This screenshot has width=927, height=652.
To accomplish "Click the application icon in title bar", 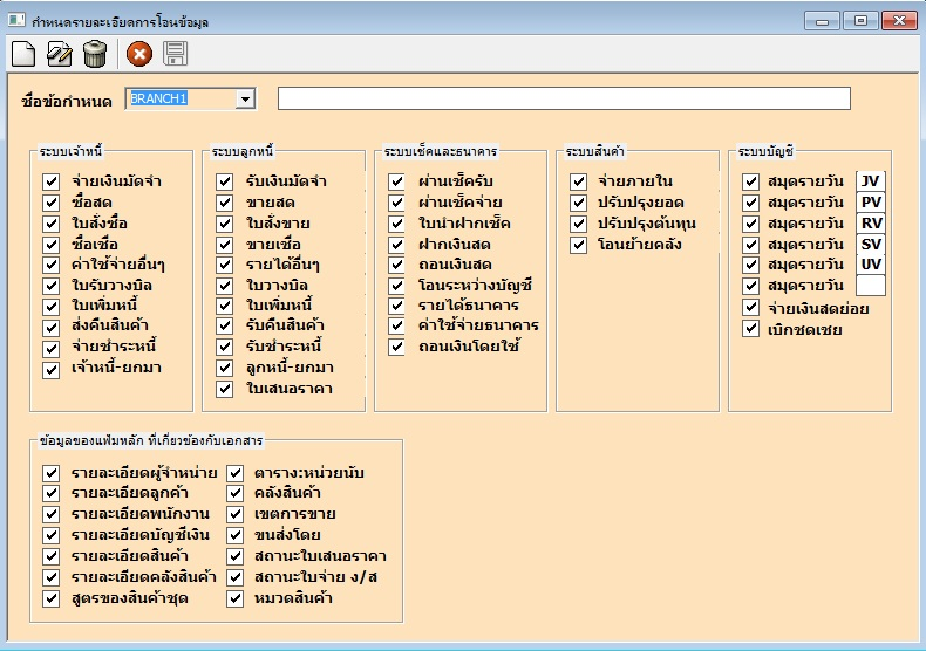I will tap(17, 19).
